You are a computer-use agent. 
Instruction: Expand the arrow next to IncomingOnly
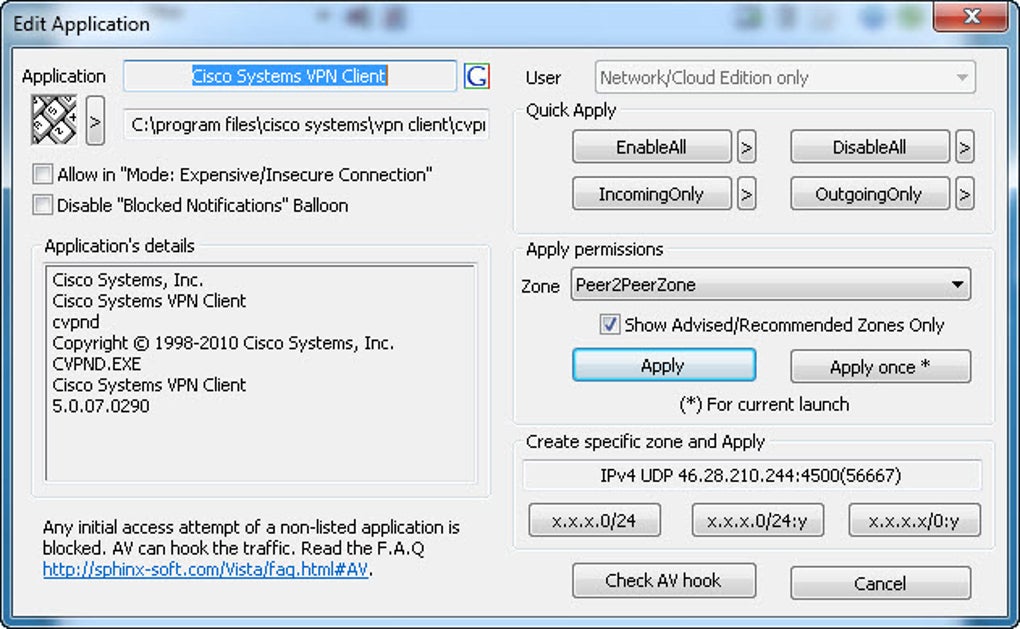click(x=746, y=194)
